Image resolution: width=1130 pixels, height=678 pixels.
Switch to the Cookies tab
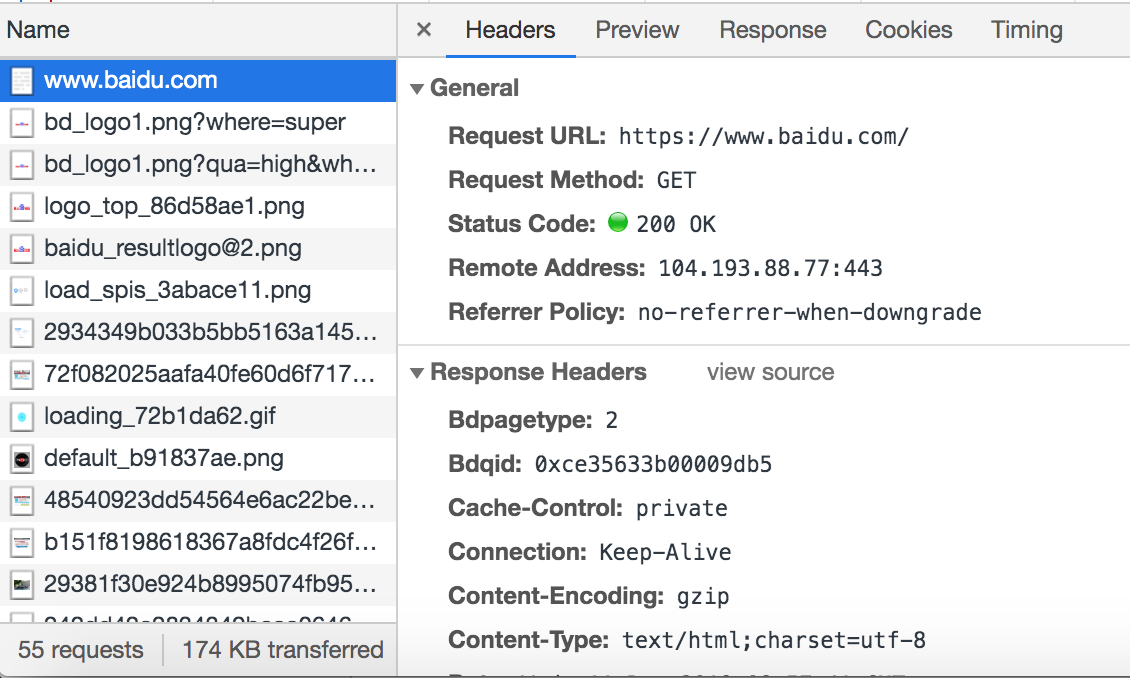pos(909,30)
